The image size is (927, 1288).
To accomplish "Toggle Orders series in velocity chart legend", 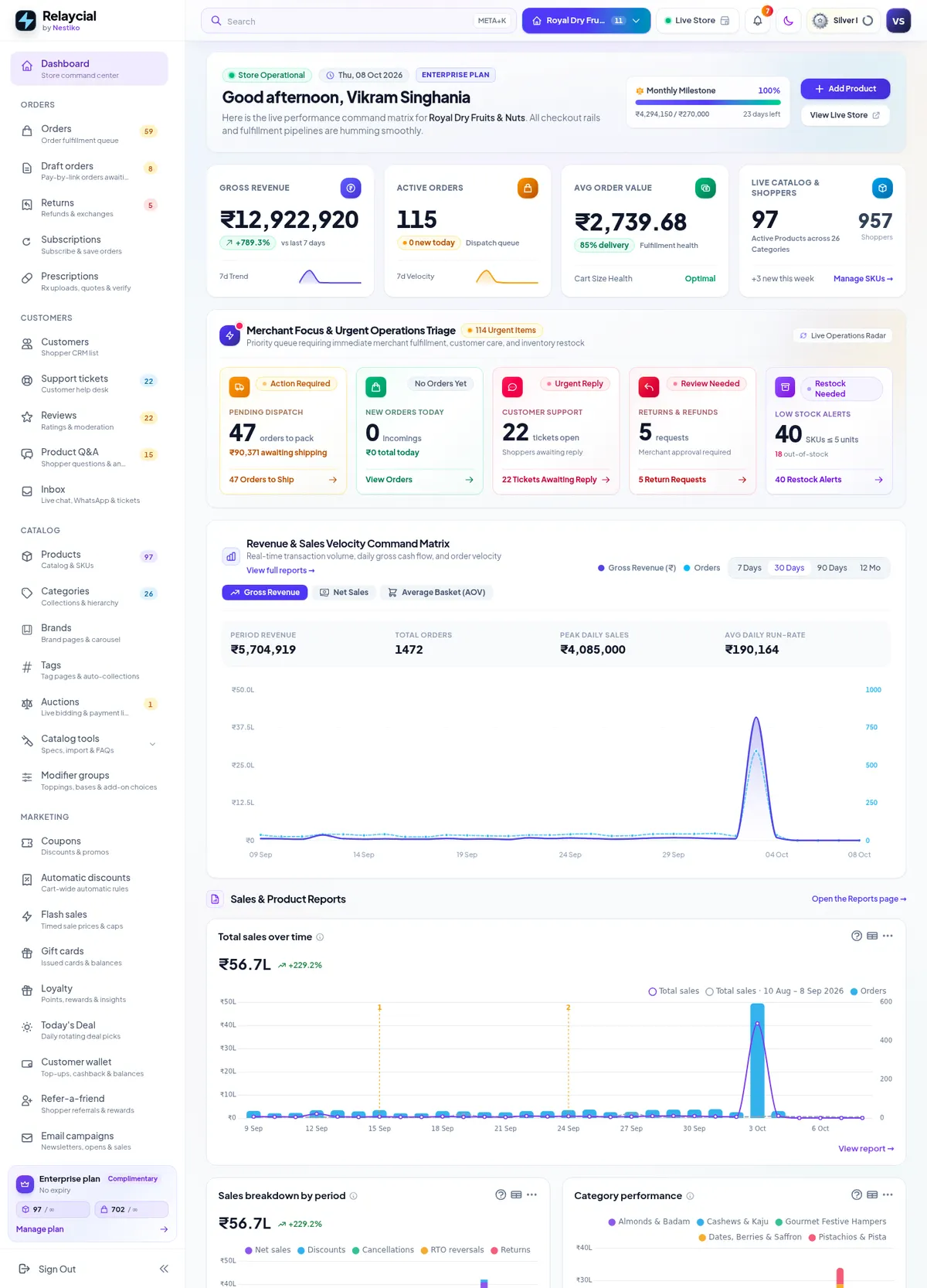I will click(x=701, y=568).
